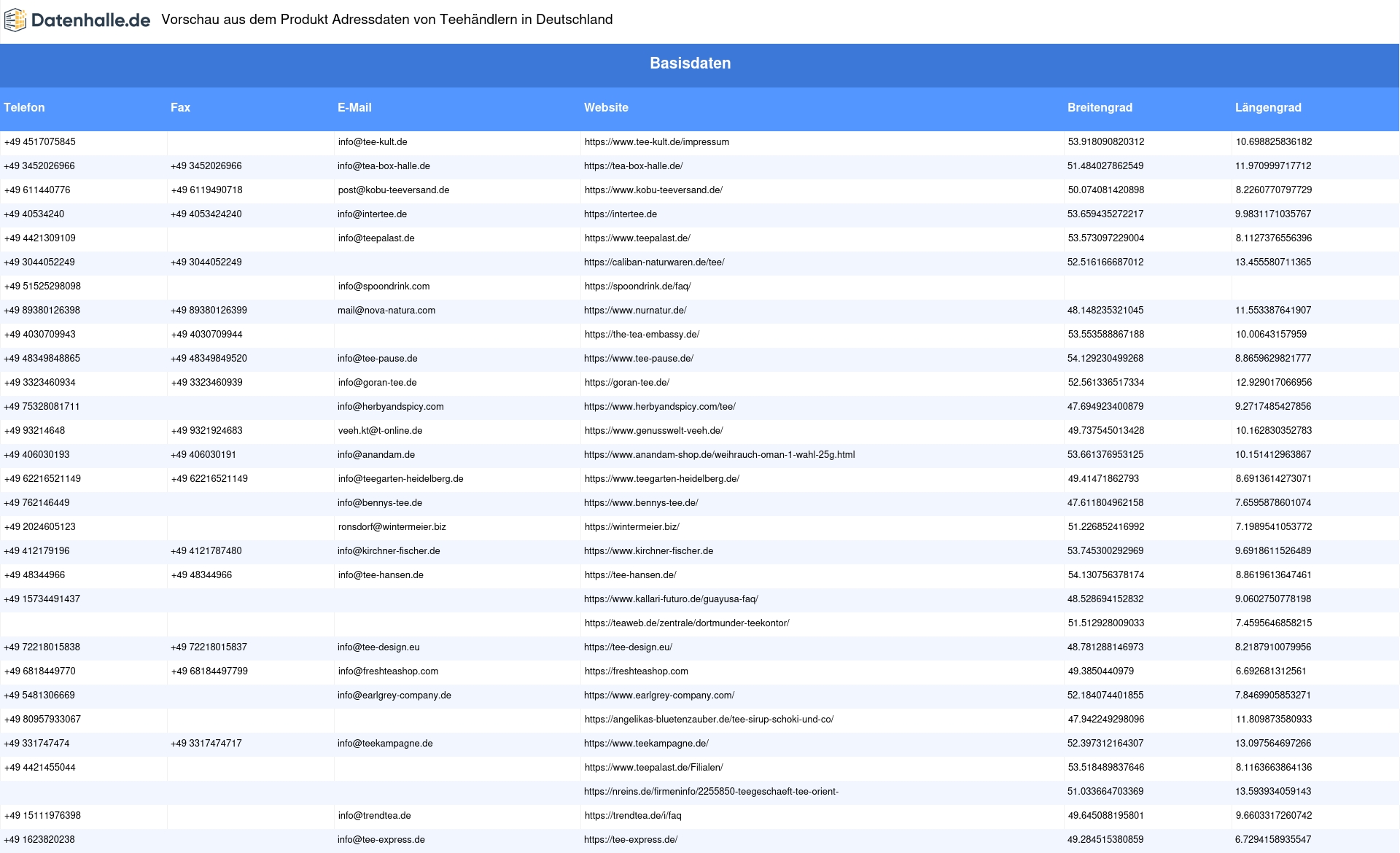The height and width of the screenshot is (853, 1400).
Task: Open the anandam-shop.de weihrauch URL
Action: (720, 455)
